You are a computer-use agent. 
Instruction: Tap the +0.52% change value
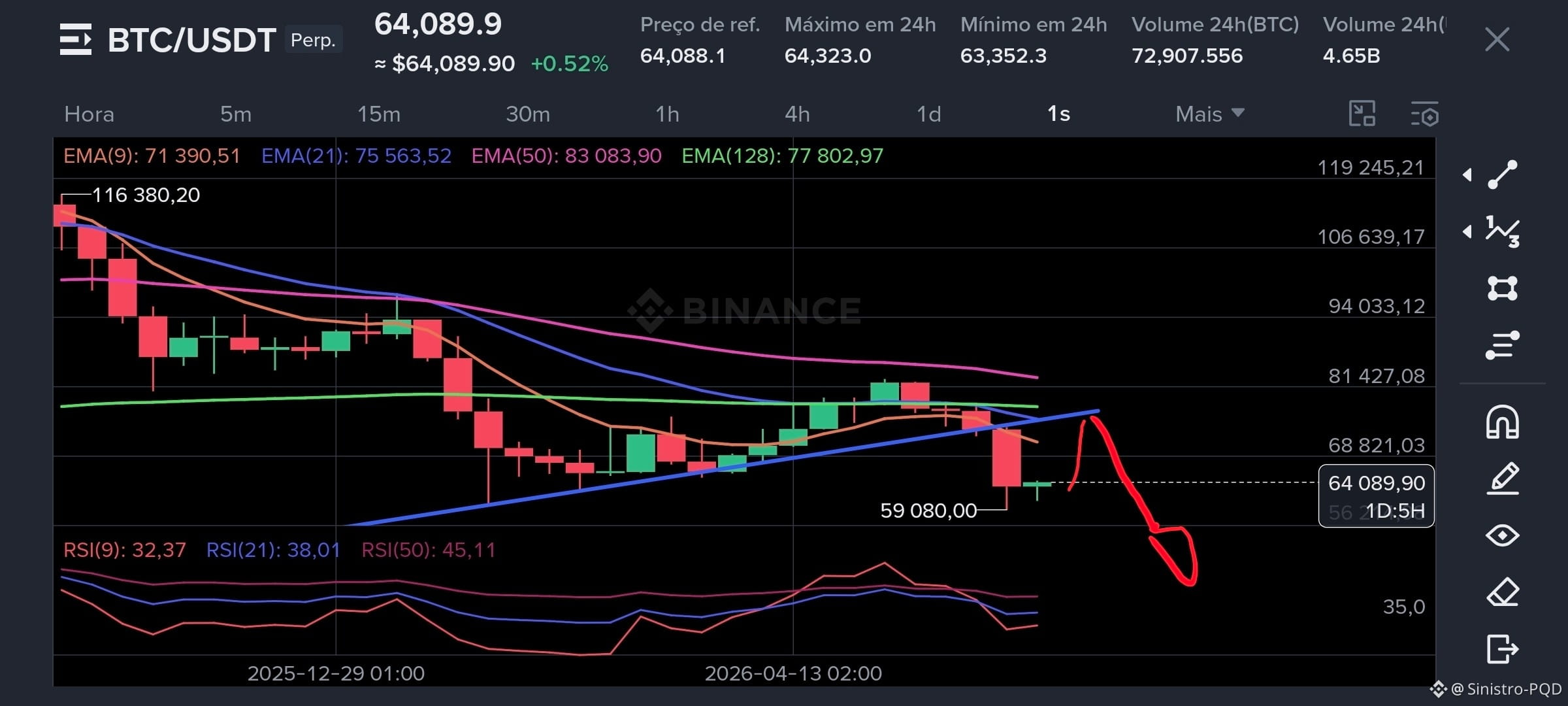coord(569,63)
